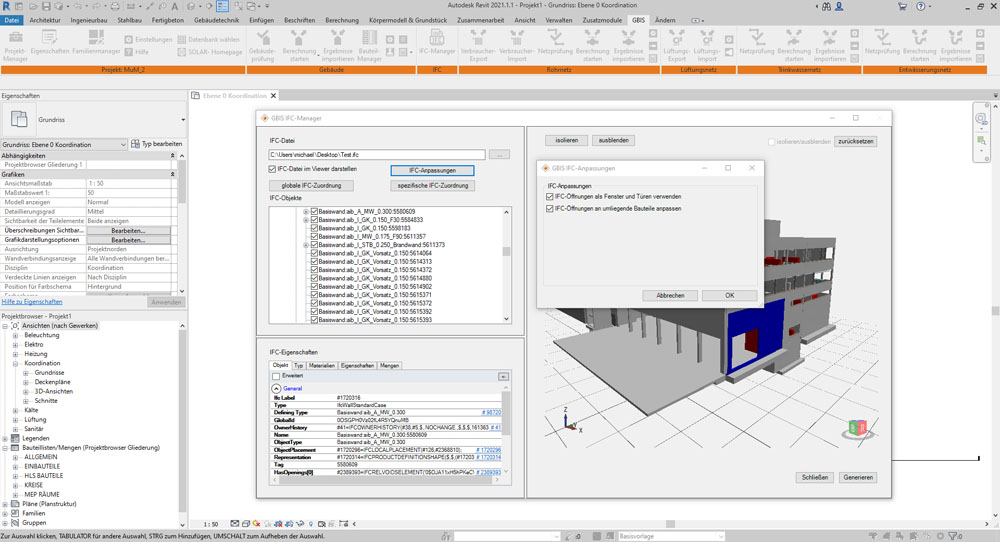Expand the Familien tree node
This screenshot has width=1000, height=542.
[x=5, y=513]
